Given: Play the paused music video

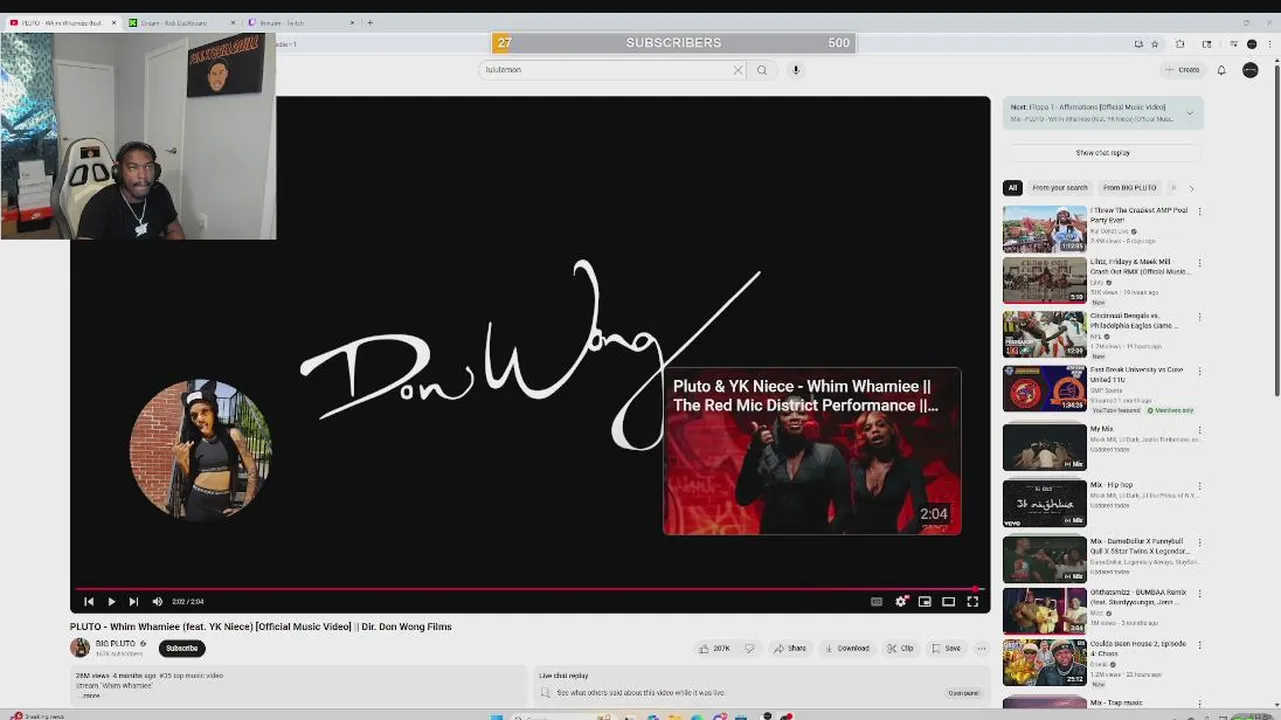Looking at the screenshot, I should click(x=111, y=601).
